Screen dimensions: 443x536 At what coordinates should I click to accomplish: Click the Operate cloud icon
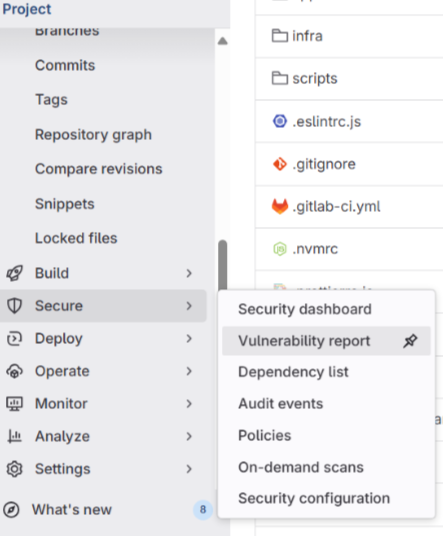click(14, 371)
